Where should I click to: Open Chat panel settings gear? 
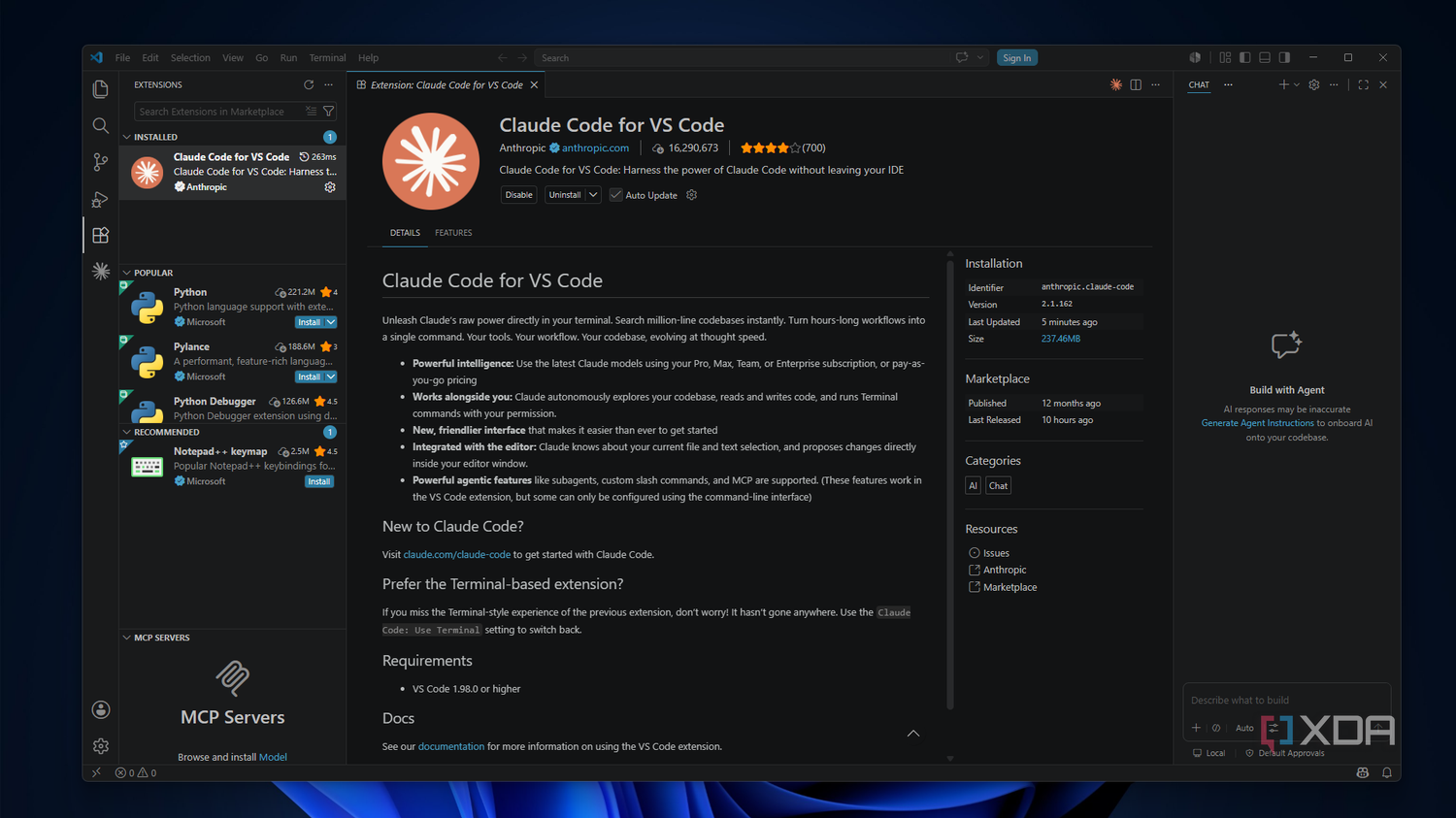[x=1314, y=85]
